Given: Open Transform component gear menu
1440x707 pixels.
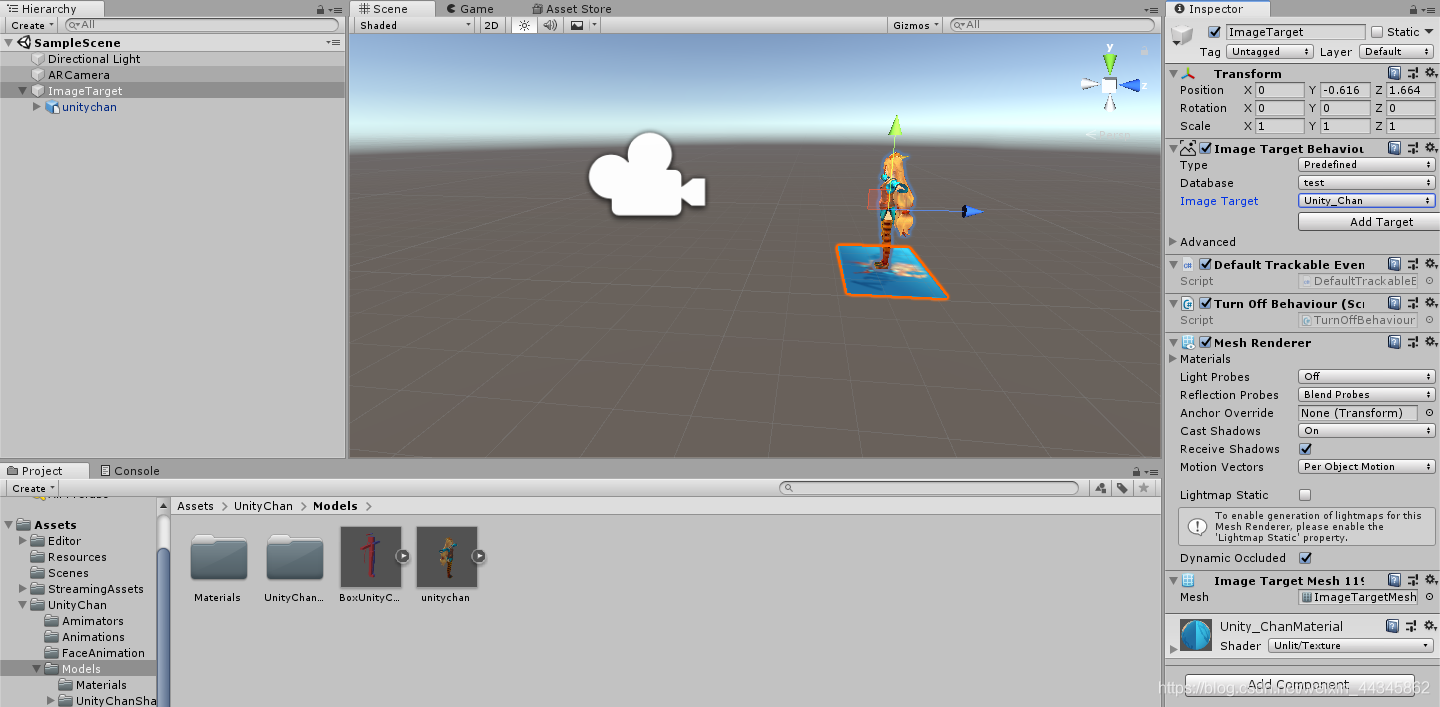Looking at the screenshot, I should pos(1430,73).
